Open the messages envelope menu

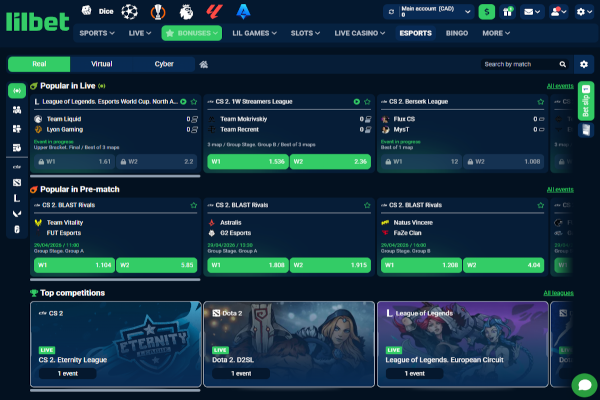tap(532, 12)
